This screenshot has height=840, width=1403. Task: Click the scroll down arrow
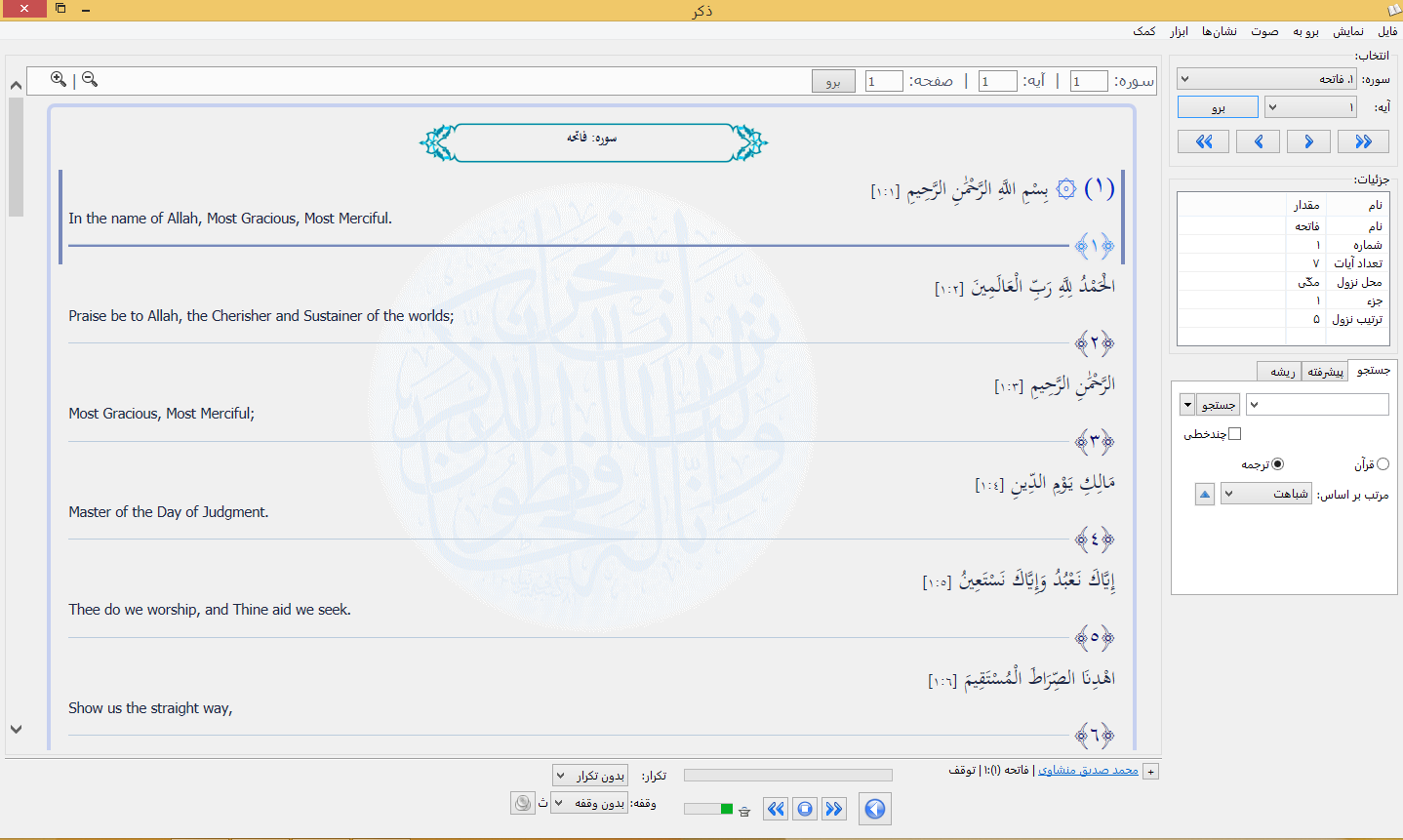(16, 729)
